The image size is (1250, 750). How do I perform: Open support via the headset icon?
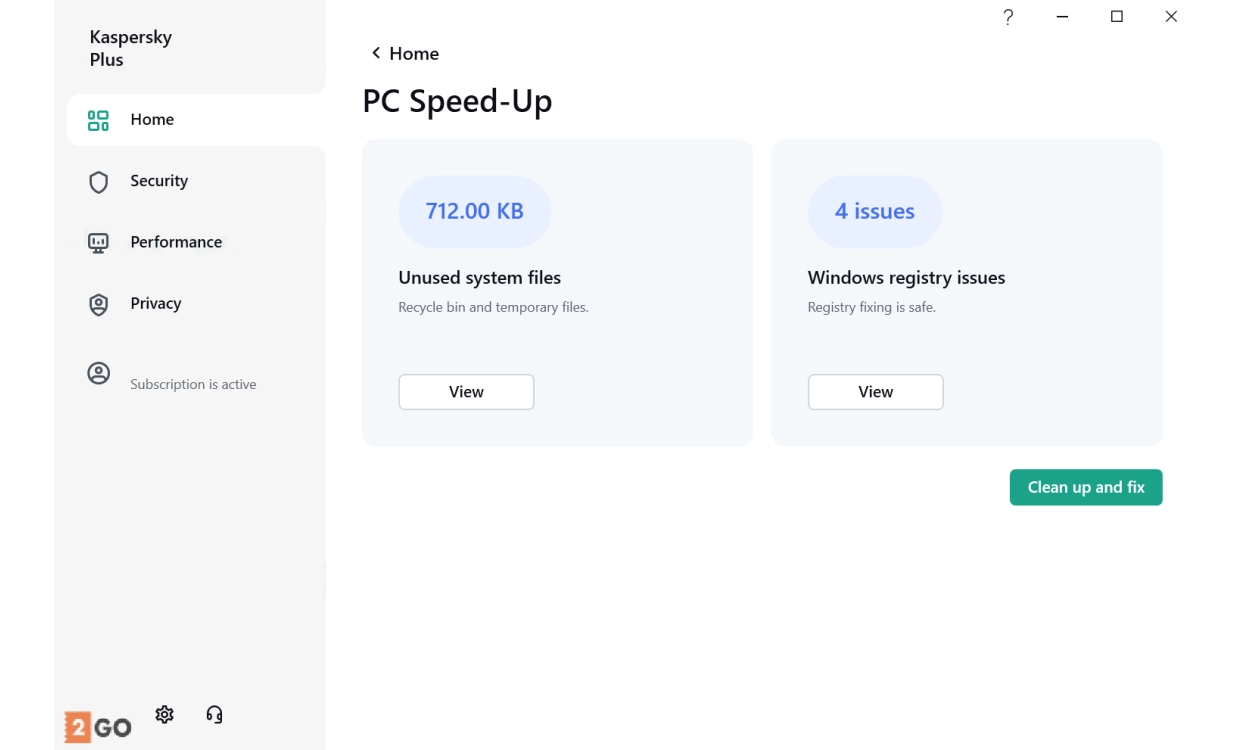click(x=214, y=714)
